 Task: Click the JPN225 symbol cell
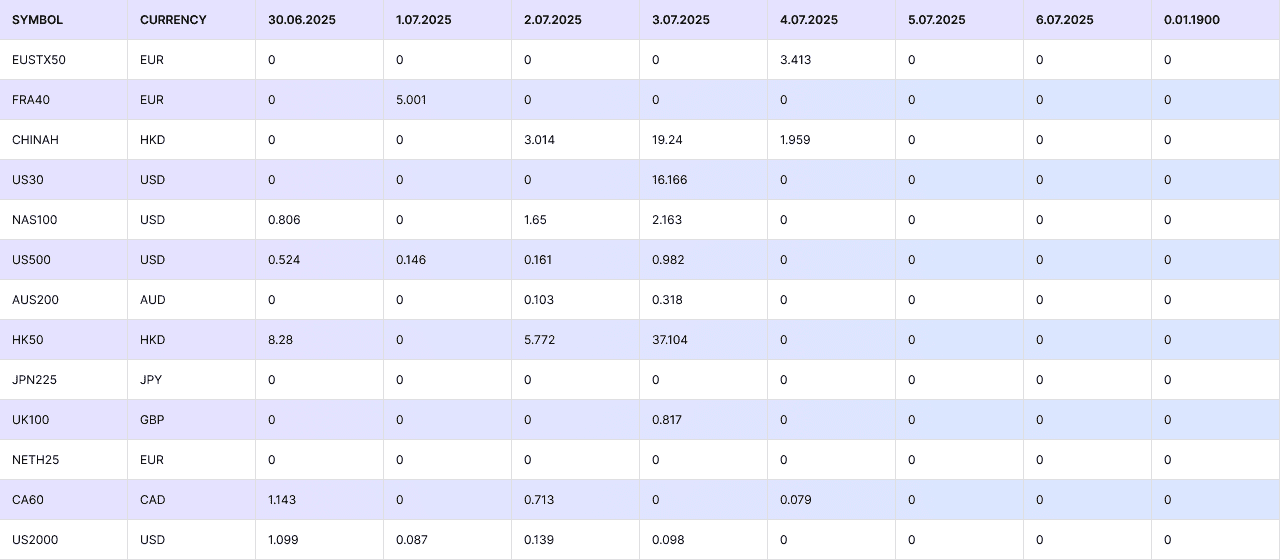[x=64, y=380]
